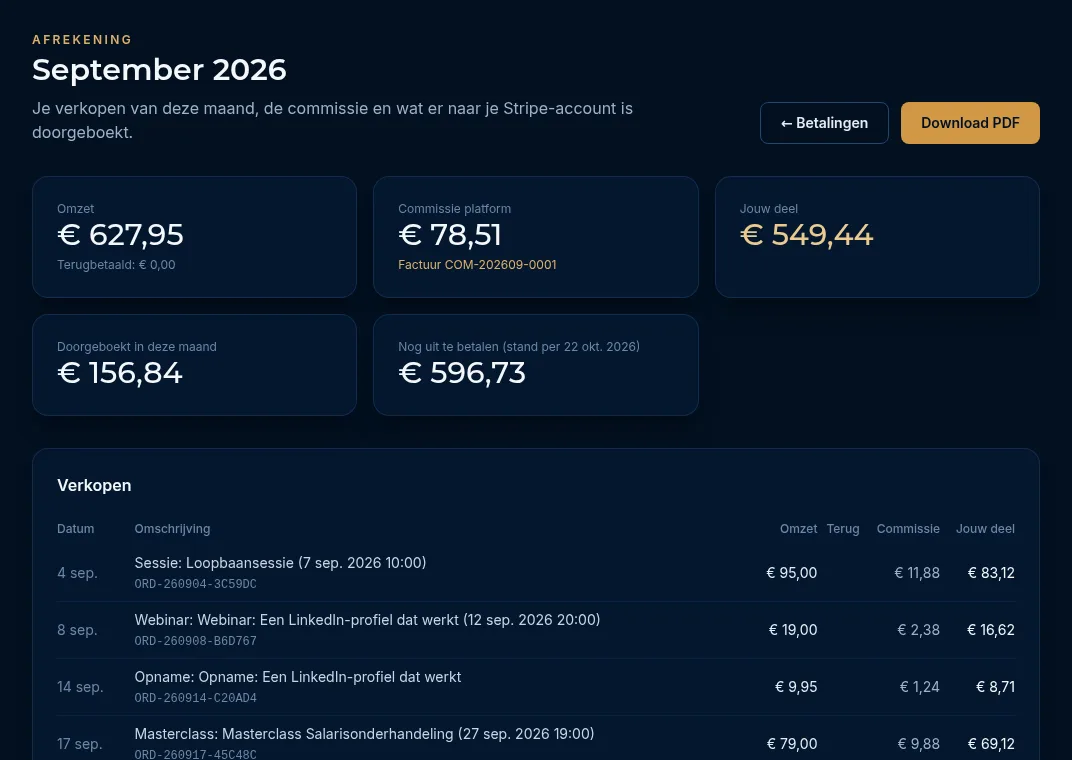
Task: Download the statement as PDF
Action: [x=969, y=123]
